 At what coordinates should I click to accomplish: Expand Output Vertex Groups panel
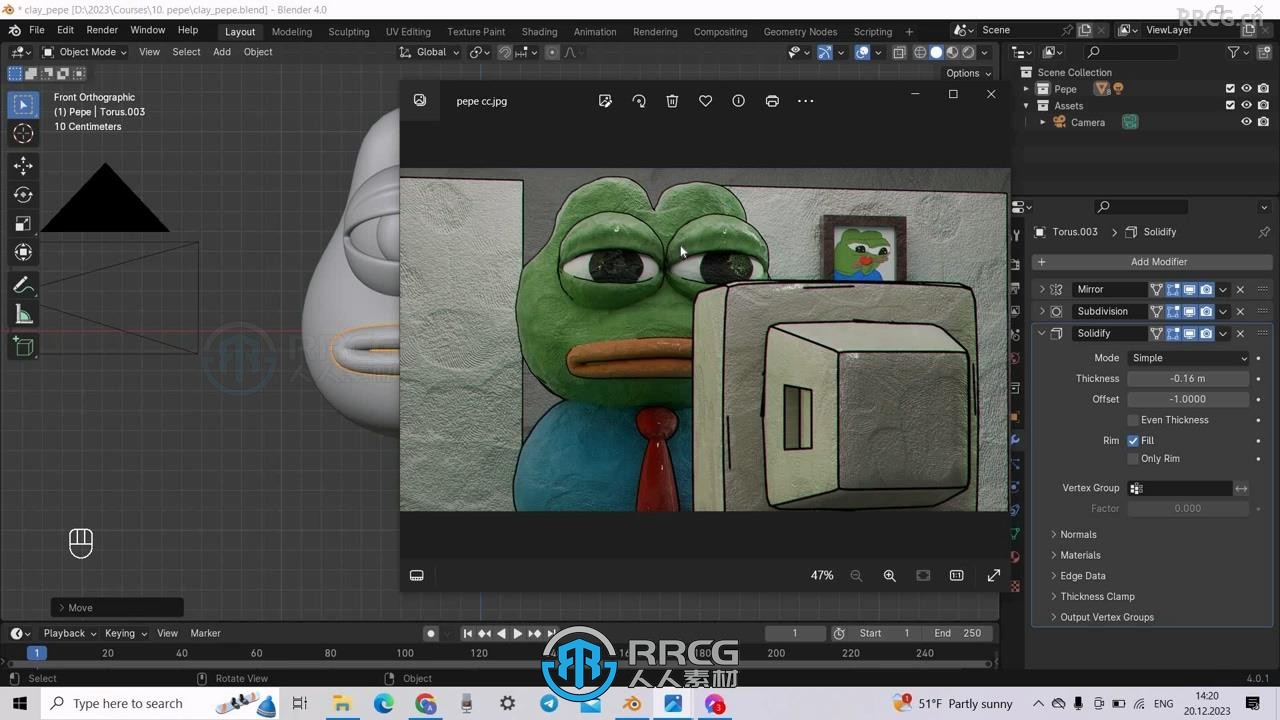pyautogui.click(x=1107, y=617)
